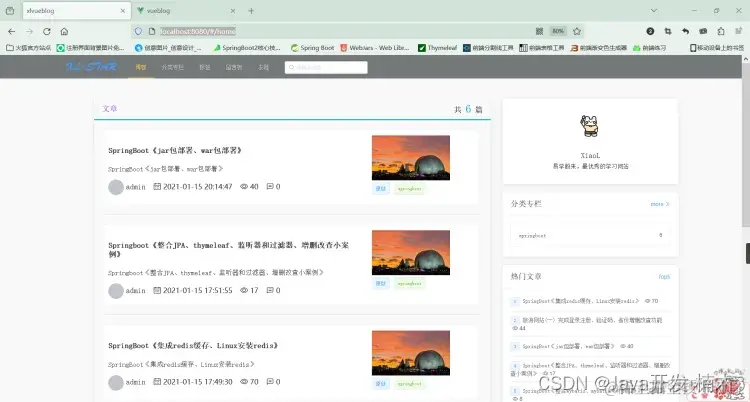Go back with the browser back arrow
750x402 pixels.
11,31
